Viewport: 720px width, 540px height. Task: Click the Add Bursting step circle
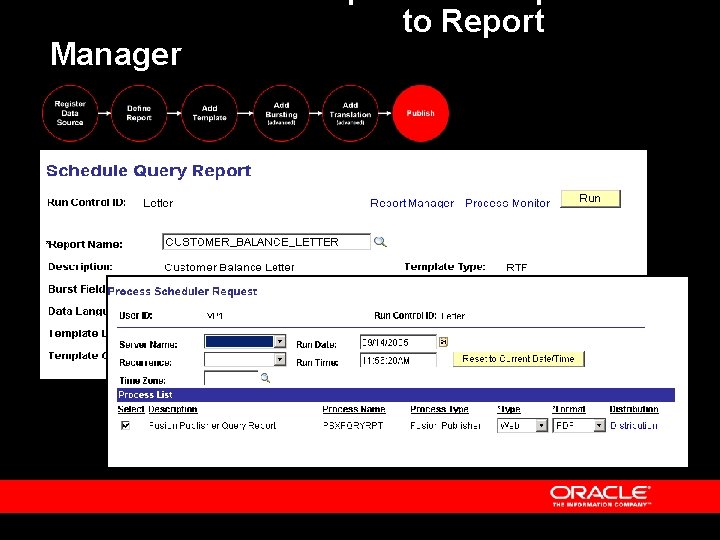pos(281,113)
